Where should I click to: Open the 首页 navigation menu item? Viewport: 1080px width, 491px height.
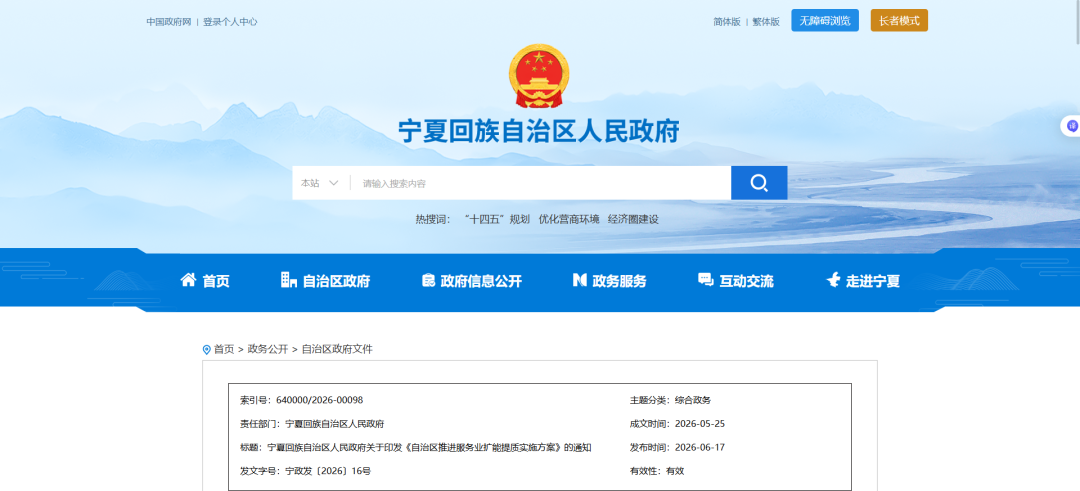click(x=216, y=281)
